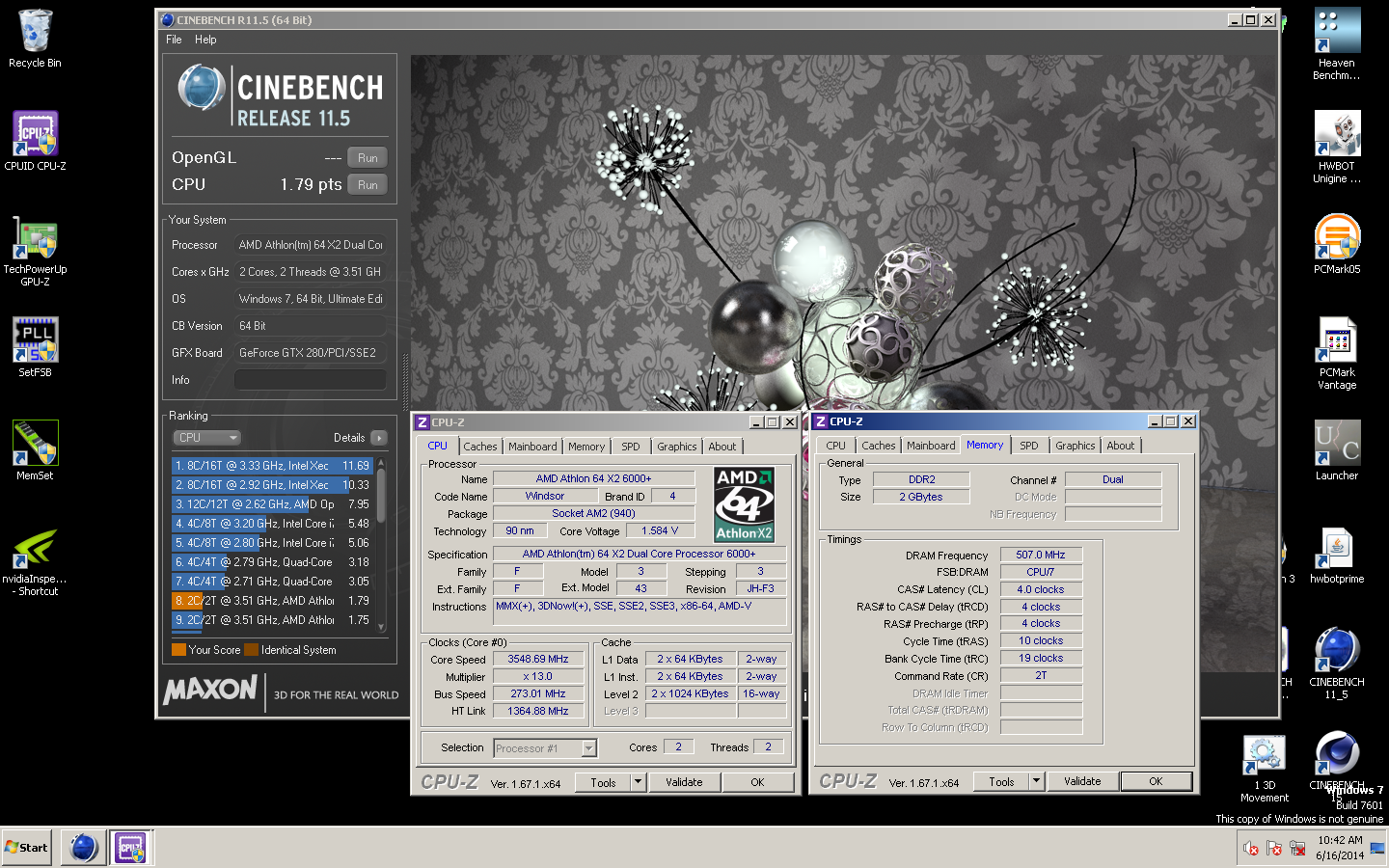Click the AMD Athlon X2 logo in CPU-Z
The height and width of the screenshot is (868, 1389).
[x=744, y=504]
